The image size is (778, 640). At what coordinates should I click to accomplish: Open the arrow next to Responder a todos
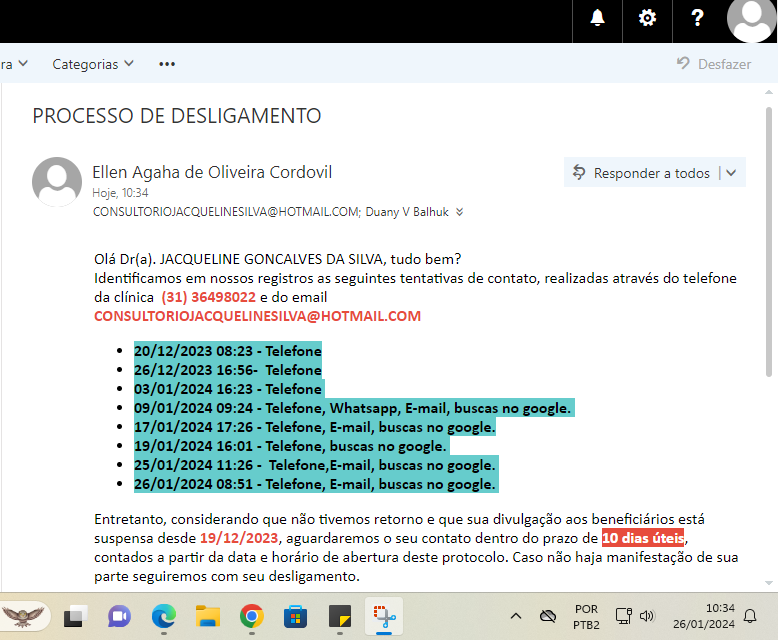731,173
